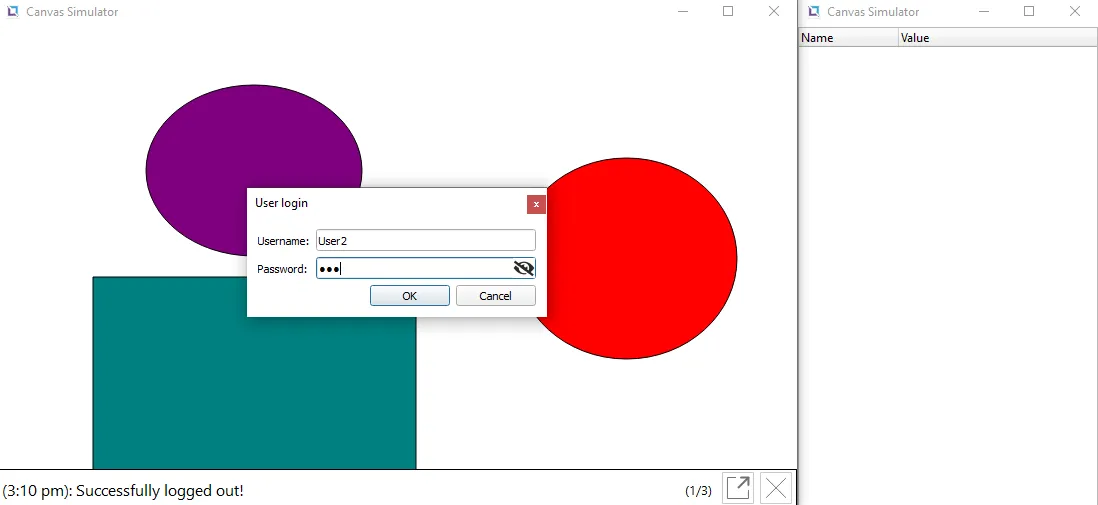Screen dimensions: 1098x505
Task: Close the User login dialog
Action: (536, 204)
